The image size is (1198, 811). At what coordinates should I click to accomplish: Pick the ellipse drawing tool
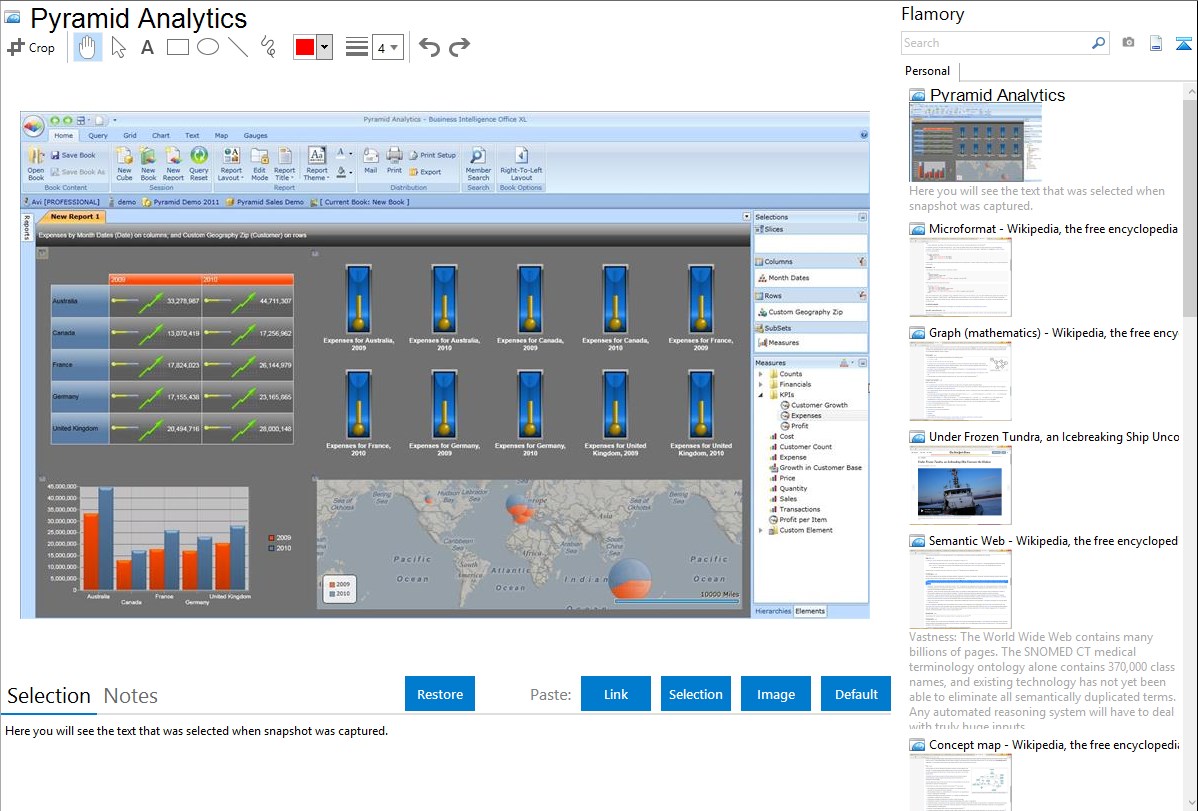click(208, 47)
